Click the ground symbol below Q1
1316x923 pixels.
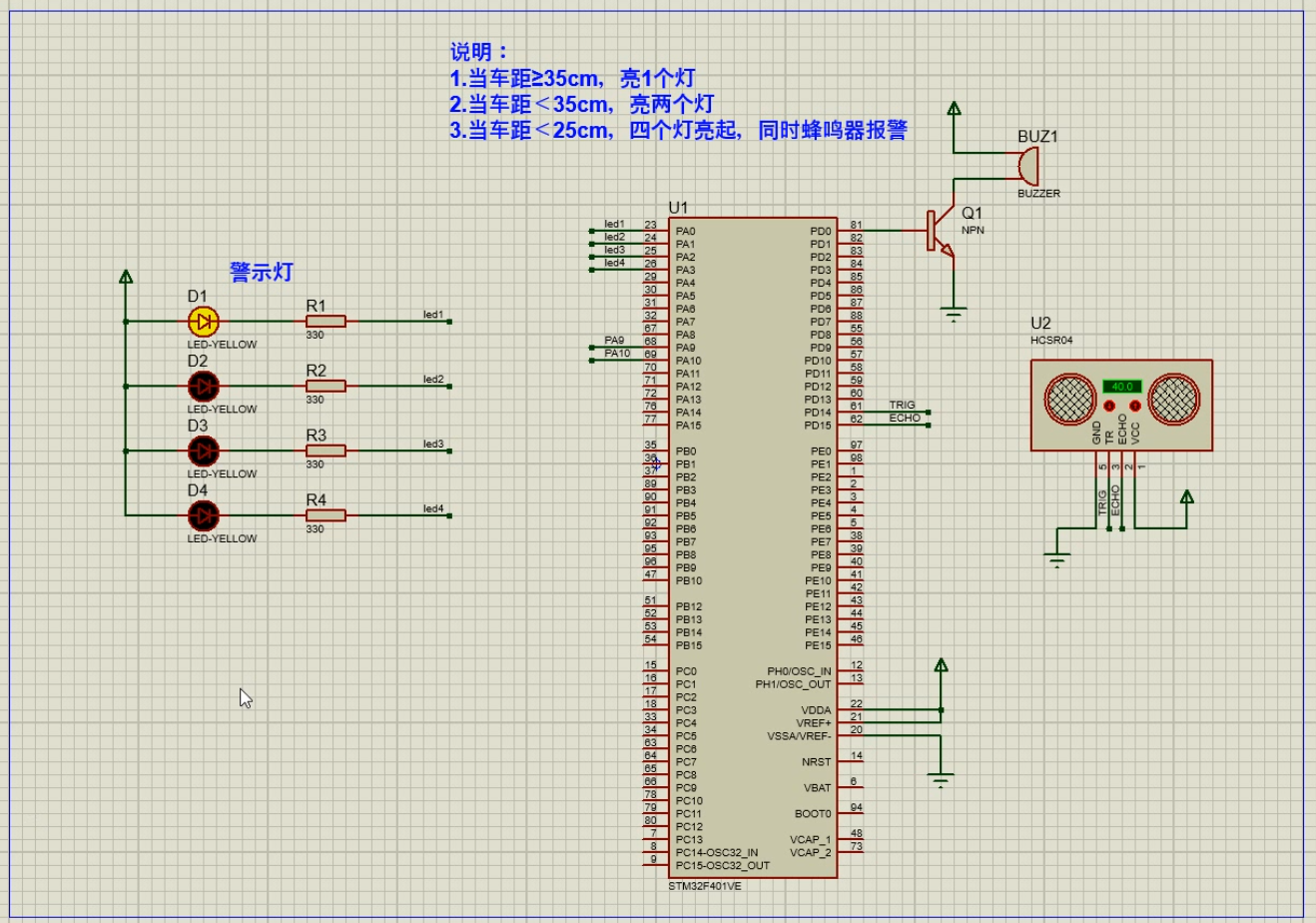(955, 315)
